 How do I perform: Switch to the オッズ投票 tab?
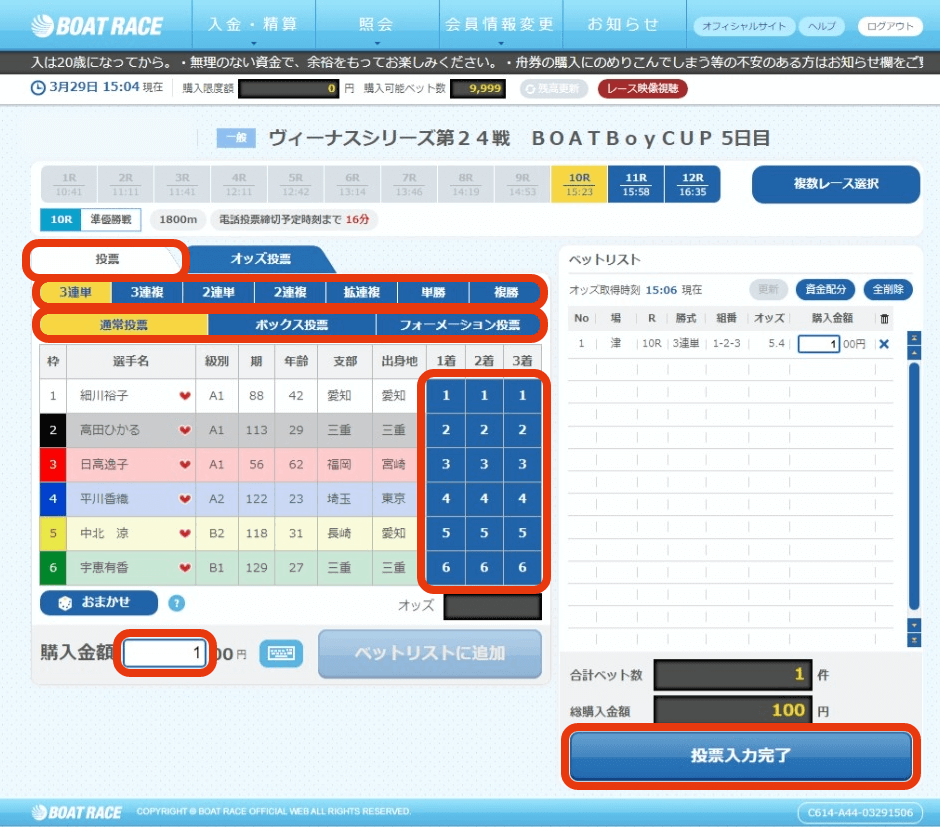click(x=261, y=259)
